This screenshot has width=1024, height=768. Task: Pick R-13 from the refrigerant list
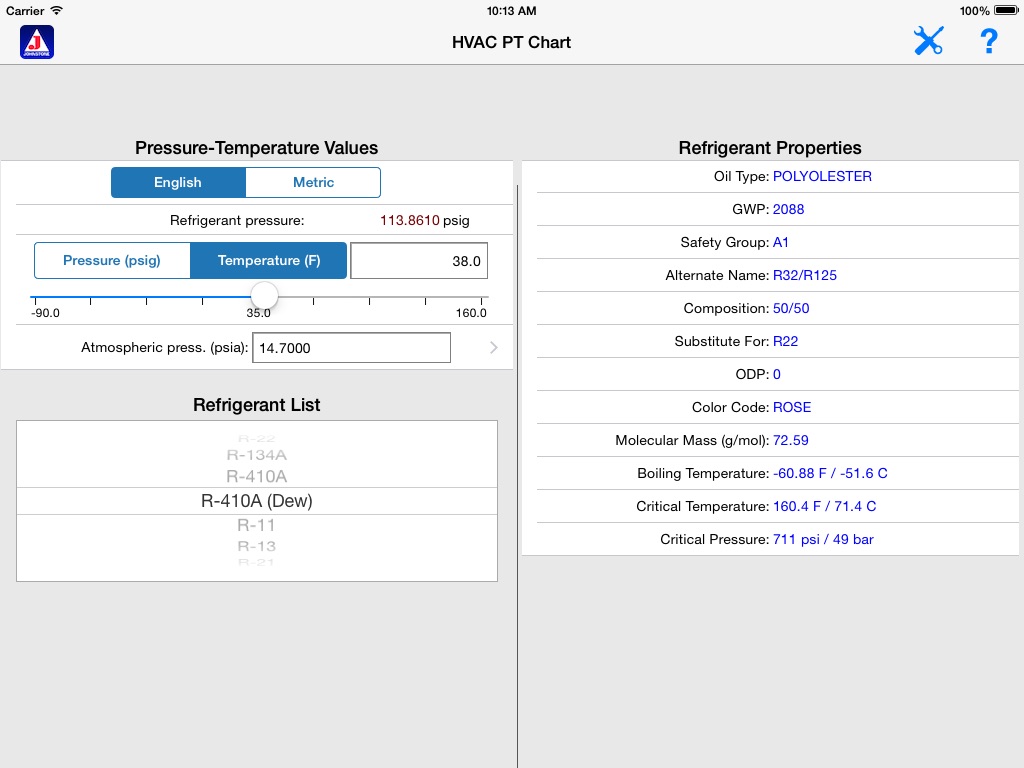pyautogui.click(x=257, y=546)
